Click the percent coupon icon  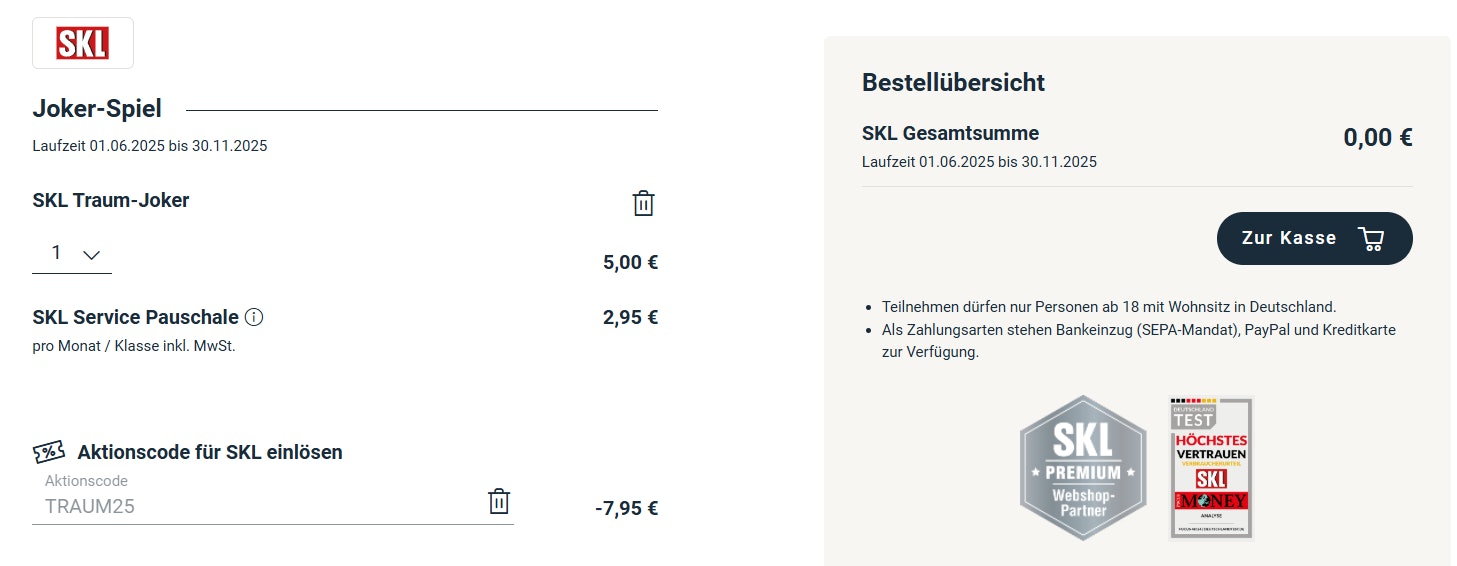tap(49, 452)
